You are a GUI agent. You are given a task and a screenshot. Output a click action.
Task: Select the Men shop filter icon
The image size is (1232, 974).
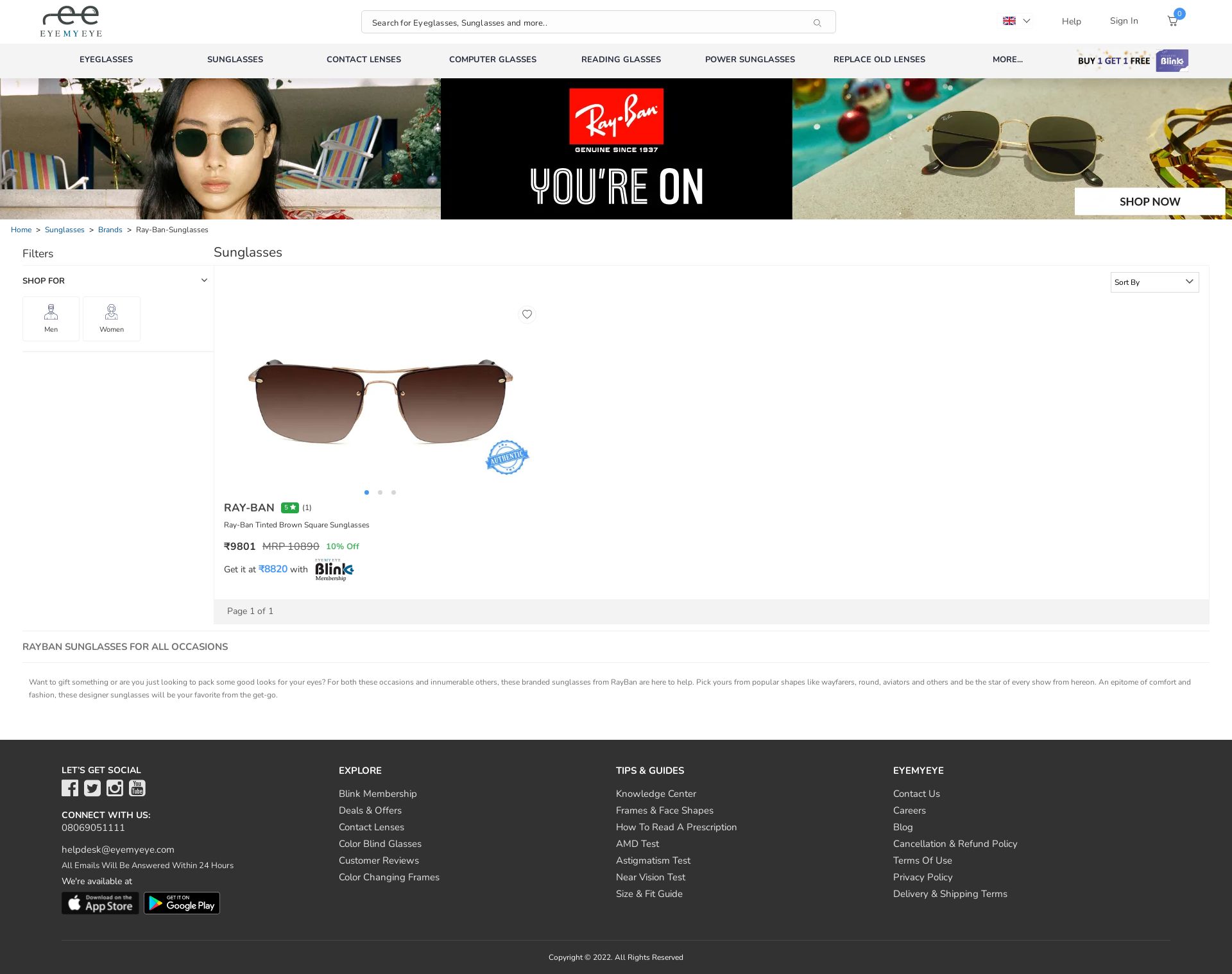click(x=51, y=319)
